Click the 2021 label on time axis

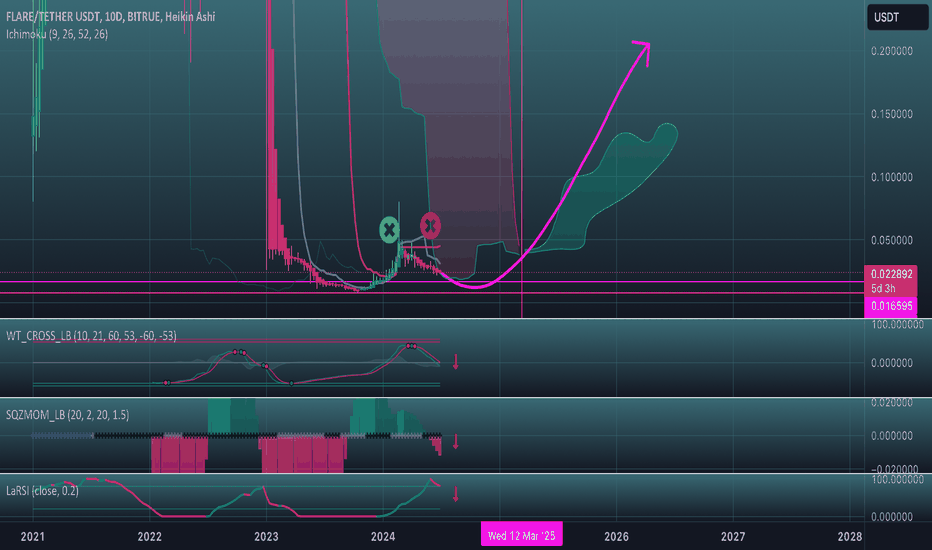[32, 536]
